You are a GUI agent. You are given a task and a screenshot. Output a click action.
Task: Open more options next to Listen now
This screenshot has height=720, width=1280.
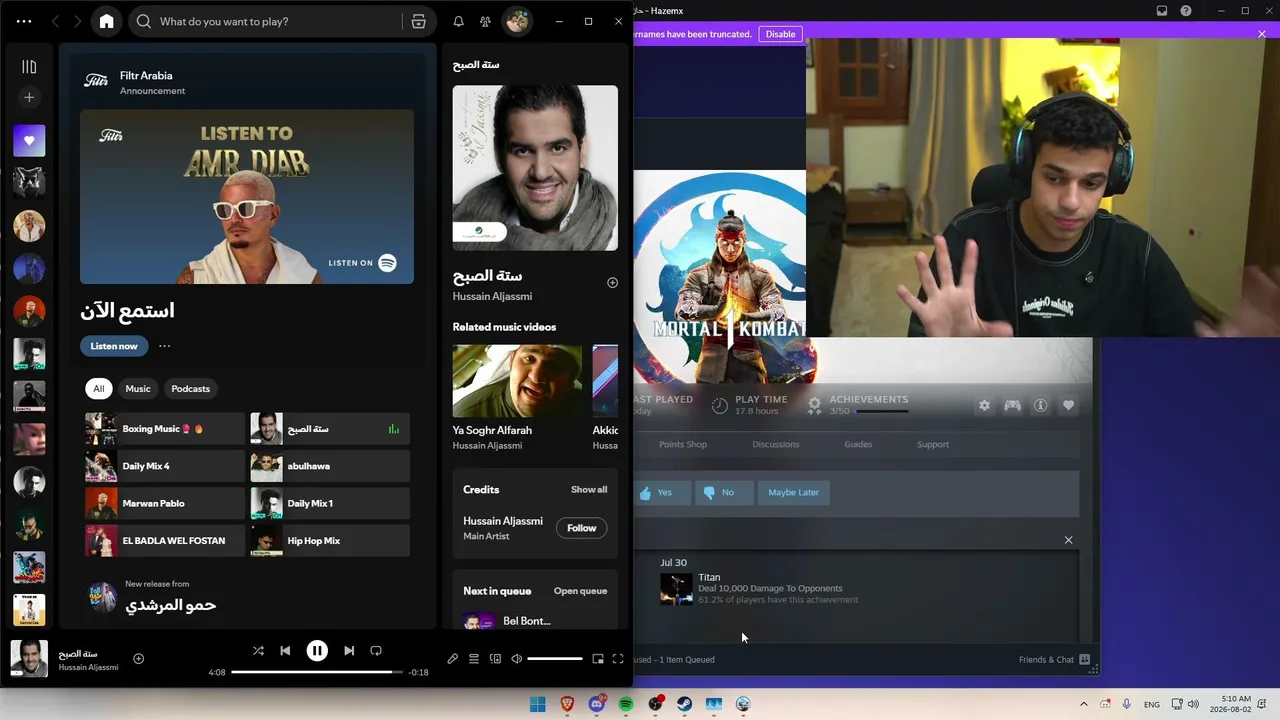(165, 346)
